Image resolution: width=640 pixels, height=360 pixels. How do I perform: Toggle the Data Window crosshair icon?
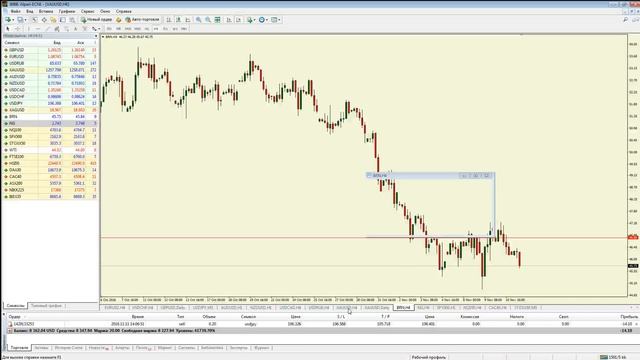(x=44, y=20)
